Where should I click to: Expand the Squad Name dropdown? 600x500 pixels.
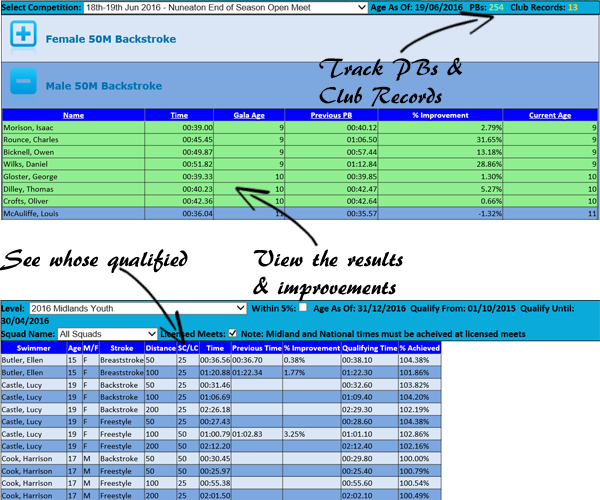tap(107, 333)
